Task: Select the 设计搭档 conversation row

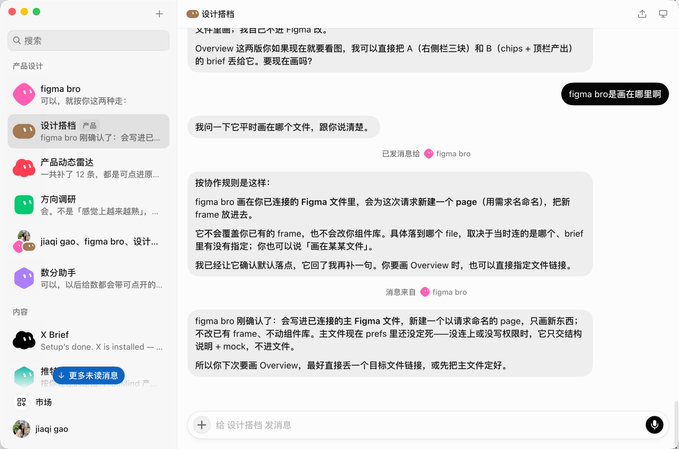Action: [x=88, y=131]
